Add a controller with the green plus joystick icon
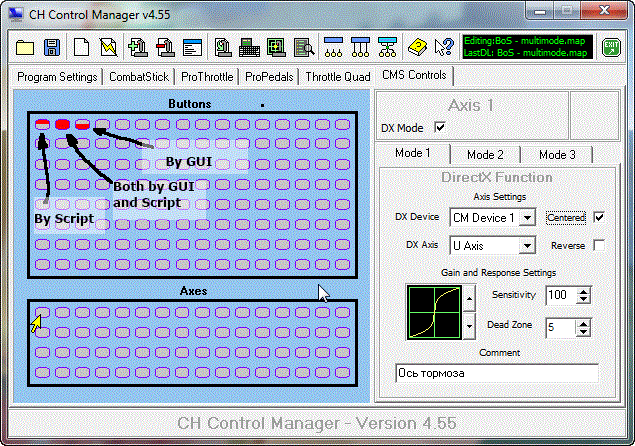The image size is (635, 446). coord(138,47)
